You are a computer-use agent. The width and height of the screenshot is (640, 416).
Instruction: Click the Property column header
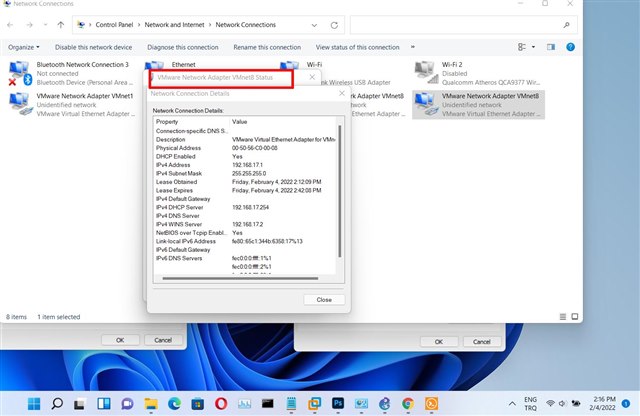167,122
